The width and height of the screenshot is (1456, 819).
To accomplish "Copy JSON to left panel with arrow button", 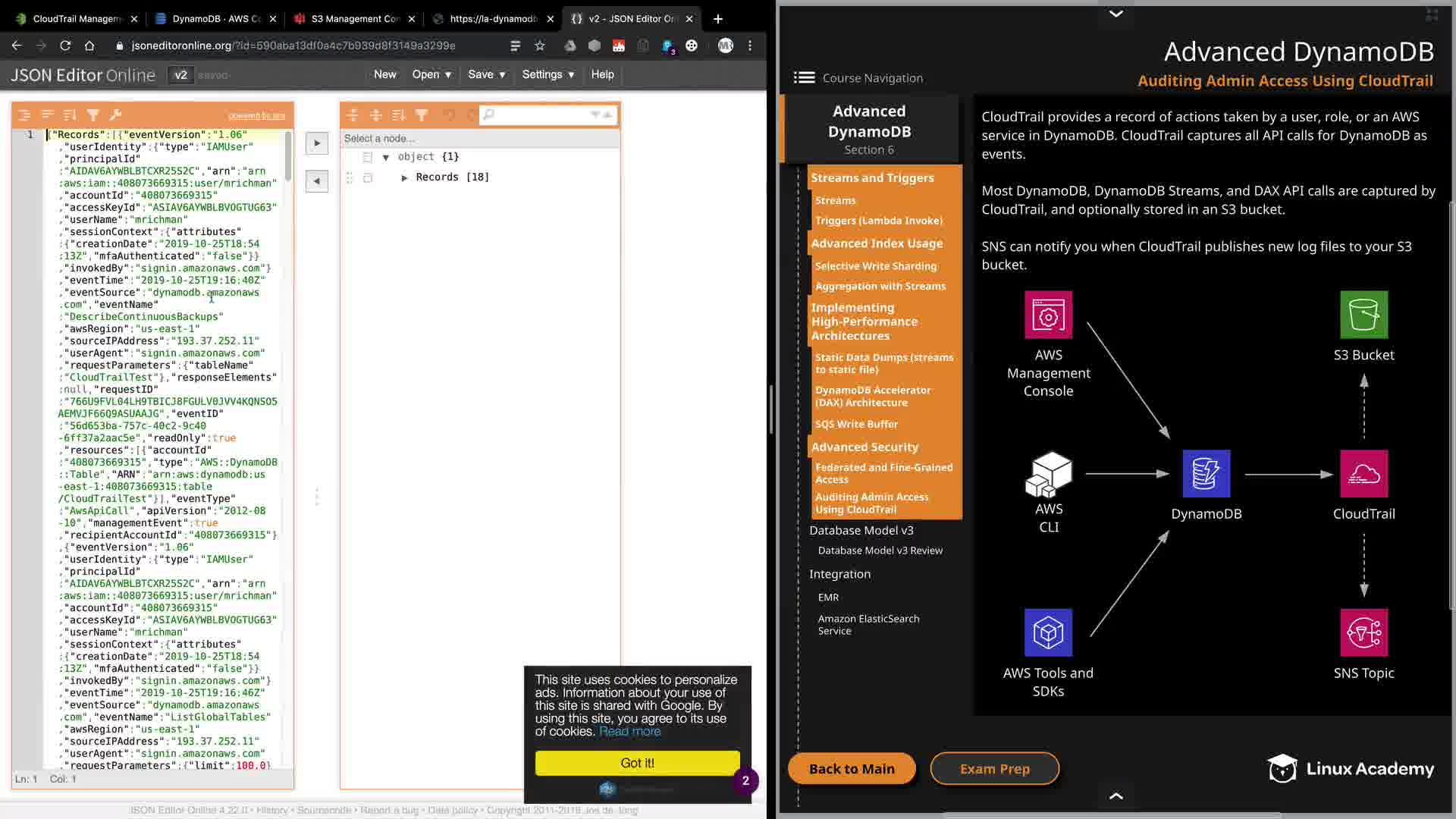I will [317, 181].
